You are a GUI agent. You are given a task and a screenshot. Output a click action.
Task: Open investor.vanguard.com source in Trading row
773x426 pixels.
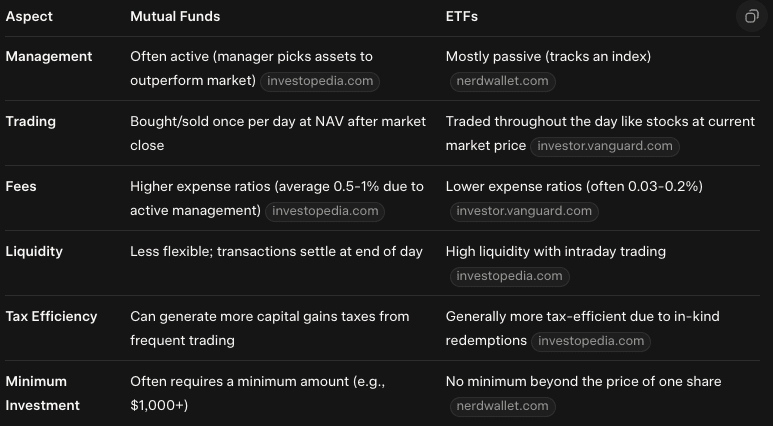(605, 146)
